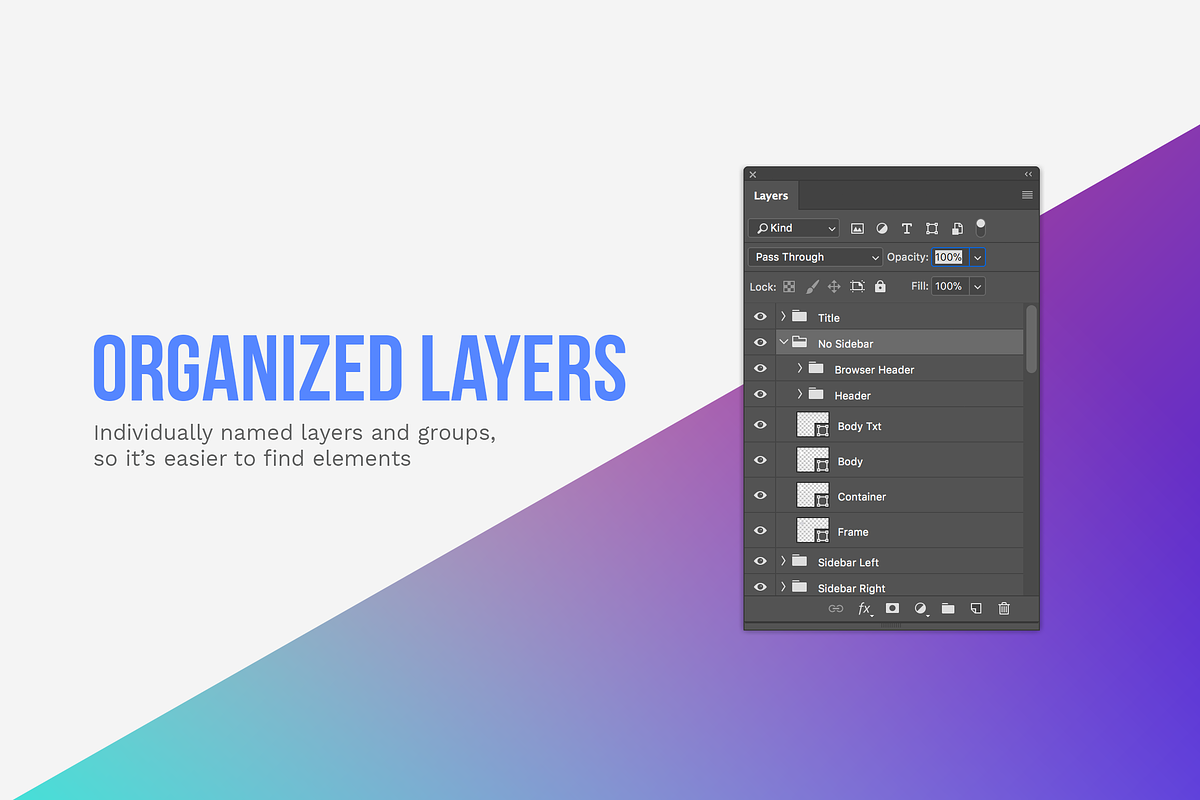Open Pass Through blend mode dropdown

tap(815, 257)
